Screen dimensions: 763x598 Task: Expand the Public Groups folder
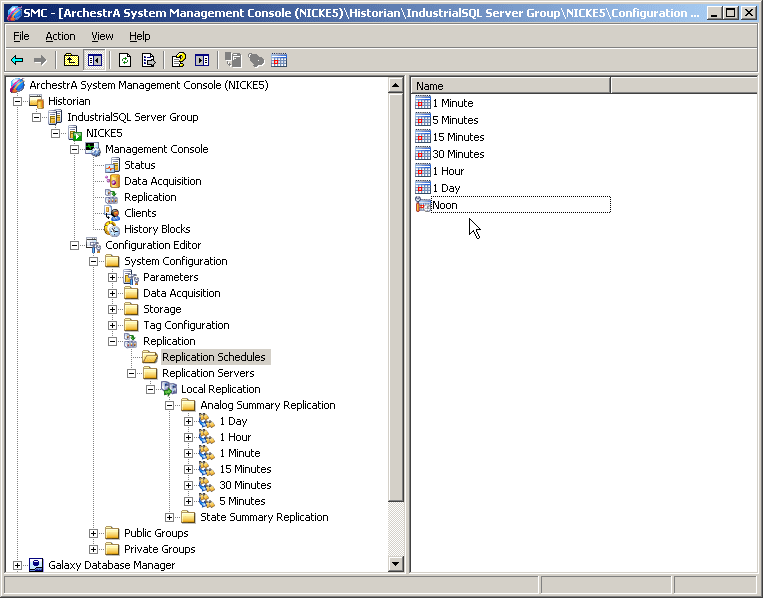coord(93,533)
